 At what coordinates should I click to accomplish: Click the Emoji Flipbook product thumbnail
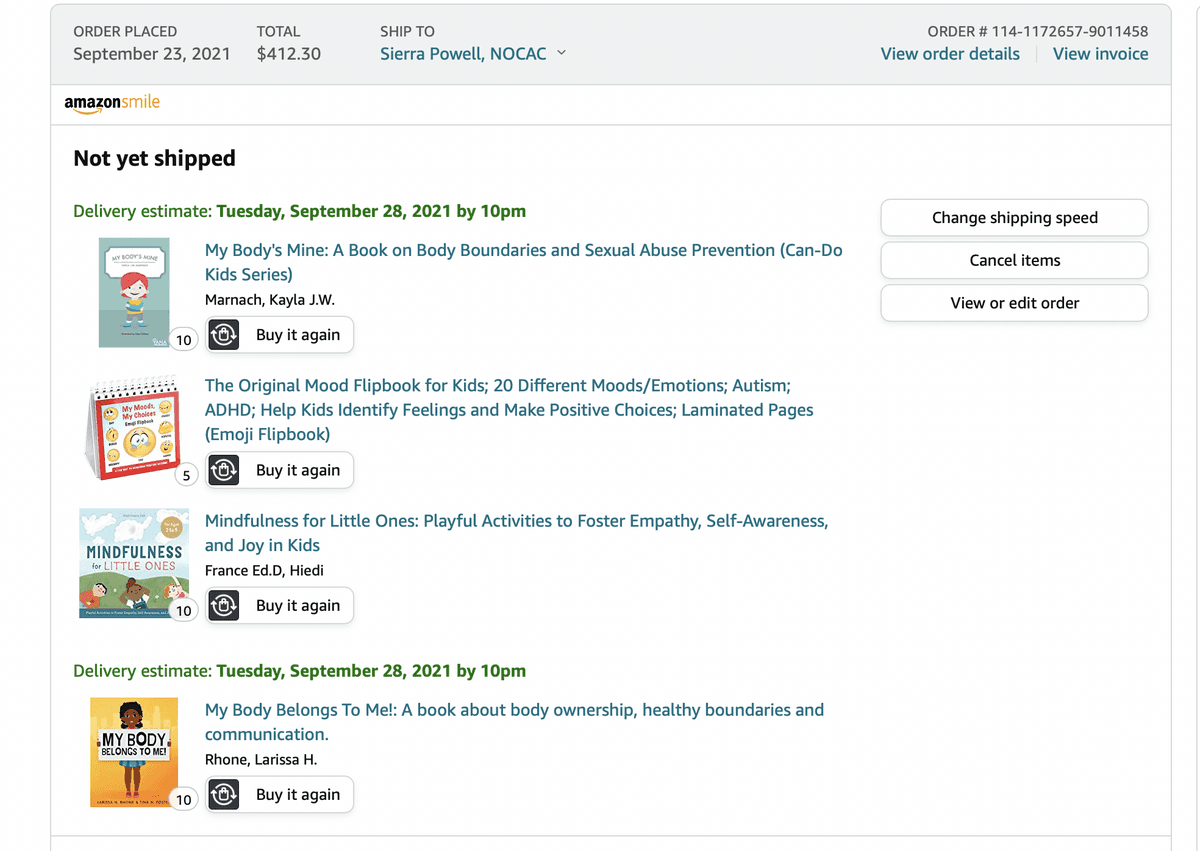pos(131,430)
